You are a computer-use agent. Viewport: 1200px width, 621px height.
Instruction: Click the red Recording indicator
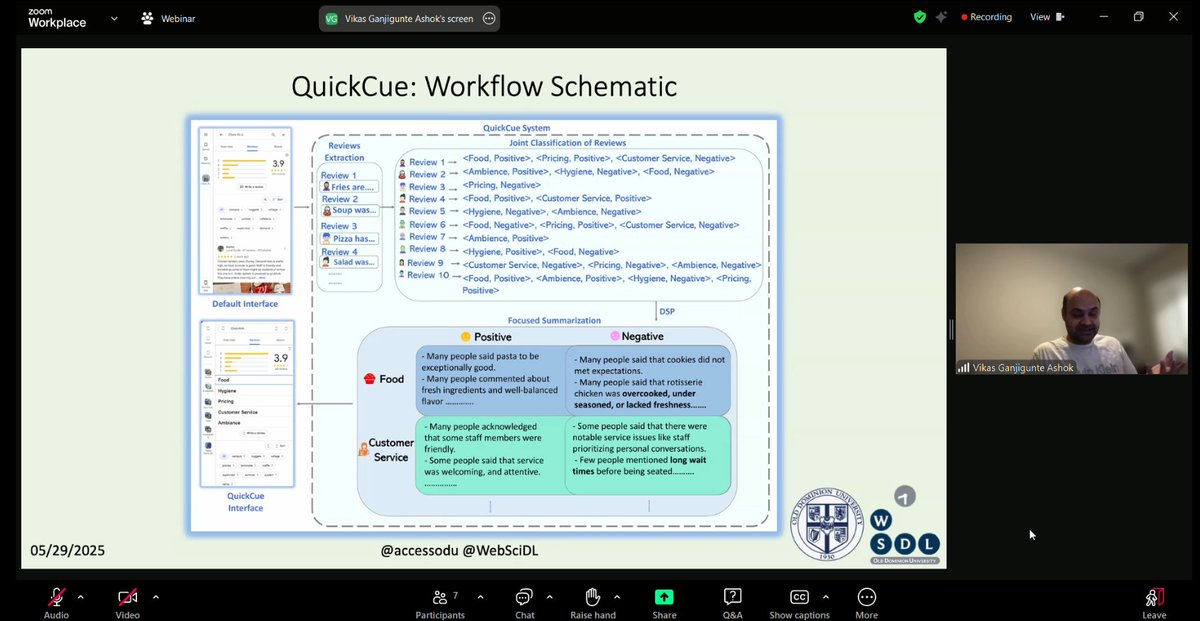(x=986, y=17)
